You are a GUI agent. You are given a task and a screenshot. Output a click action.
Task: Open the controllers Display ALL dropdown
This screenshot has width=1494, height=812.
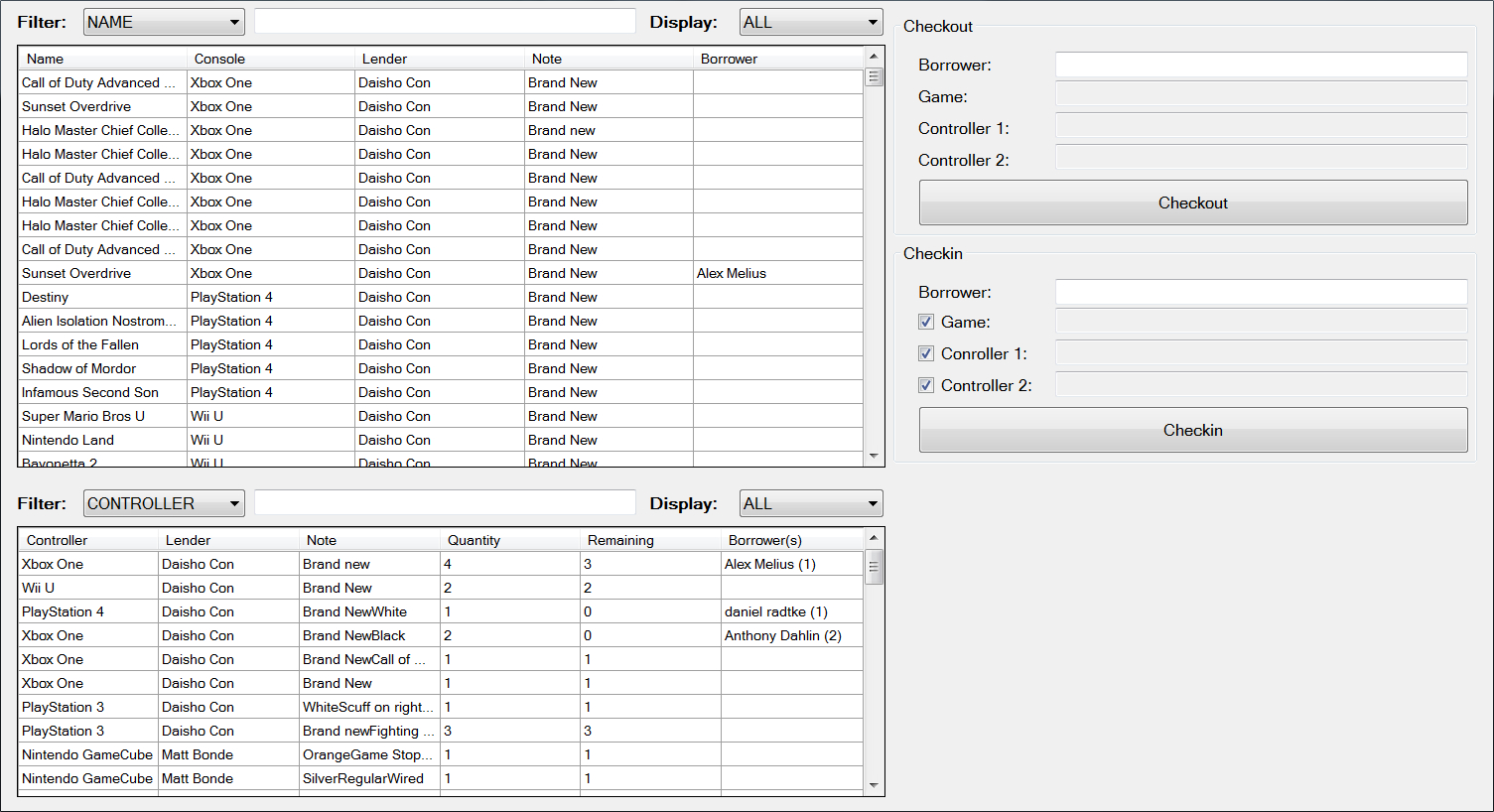point(811,503)
